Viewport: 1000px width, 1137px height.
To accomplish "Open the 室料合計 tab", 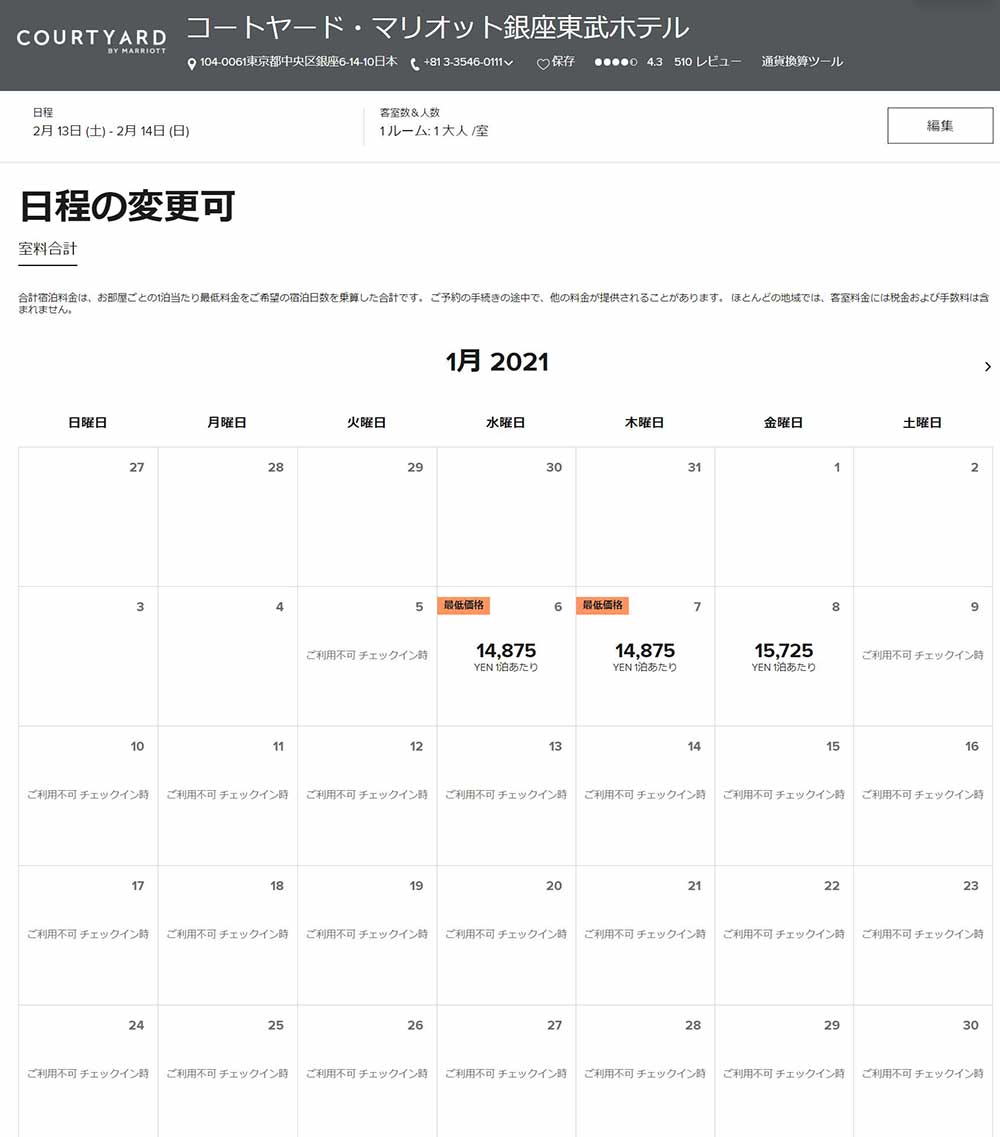I will click(x=48, y=249).
